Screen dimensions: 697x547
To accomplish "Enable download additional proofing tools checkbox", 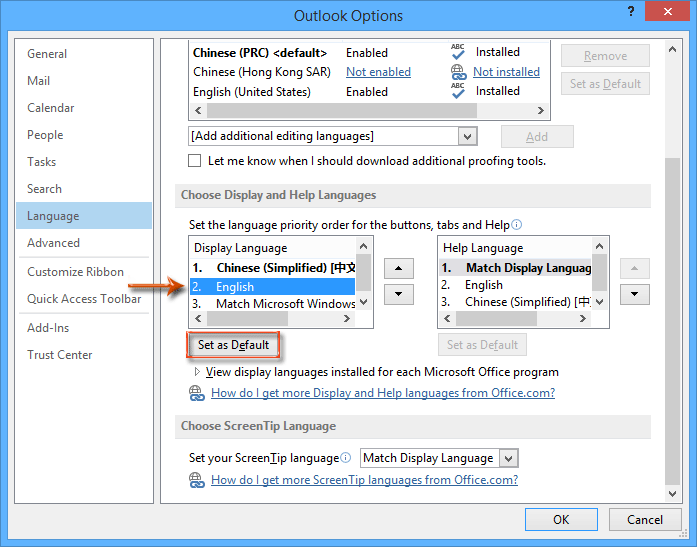I will [x=196, y=161].
